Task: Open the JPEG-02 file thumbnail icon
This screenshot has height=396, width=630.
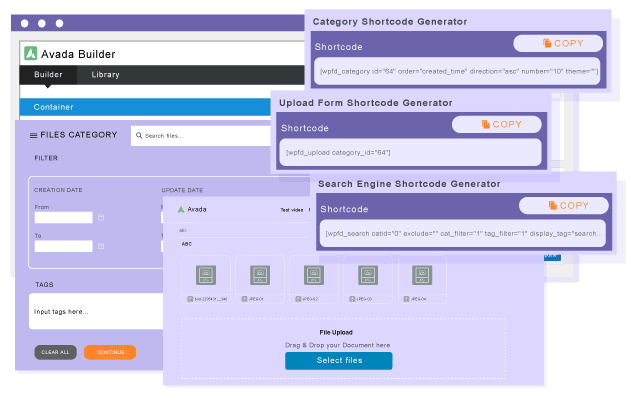Action: (x=314, y=275)
